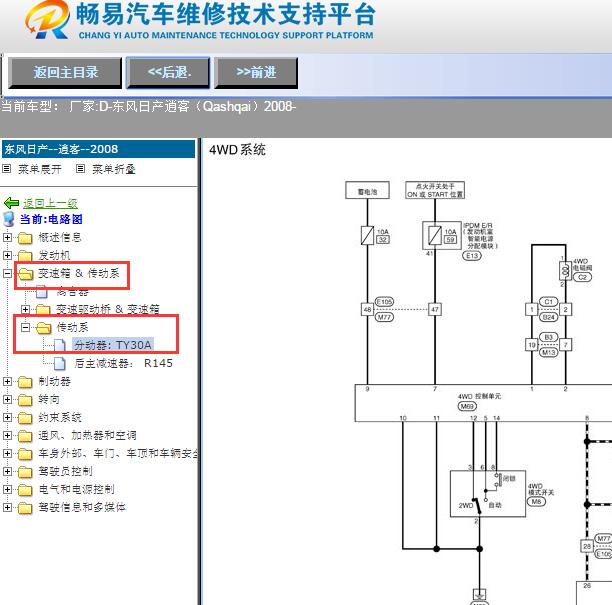Click the green back arrow icon
612x605 pixels.
11,203
